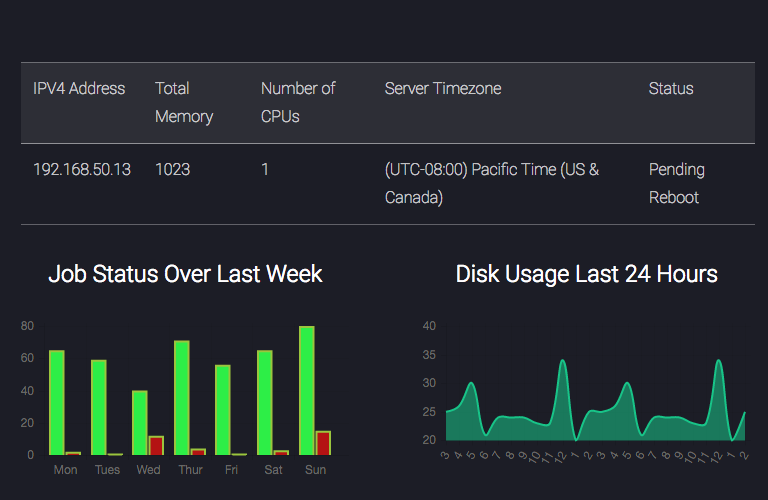The image size is (768, 500).
Task: Click Monday's green bar in chart
Action: (57, 403)
